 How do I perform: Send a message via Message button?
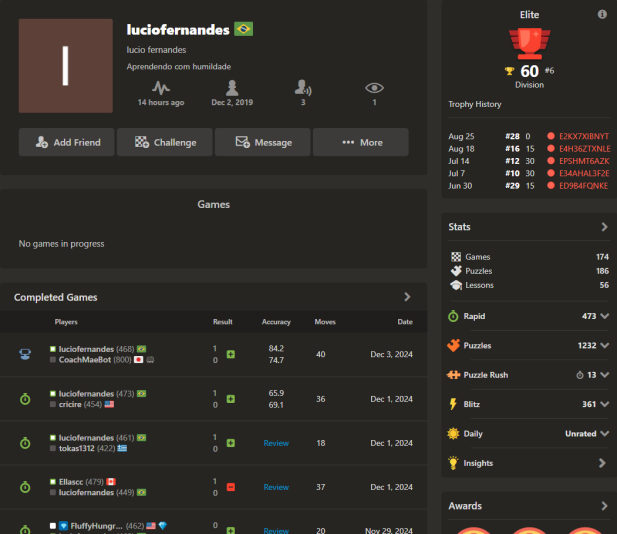(263, 143)
